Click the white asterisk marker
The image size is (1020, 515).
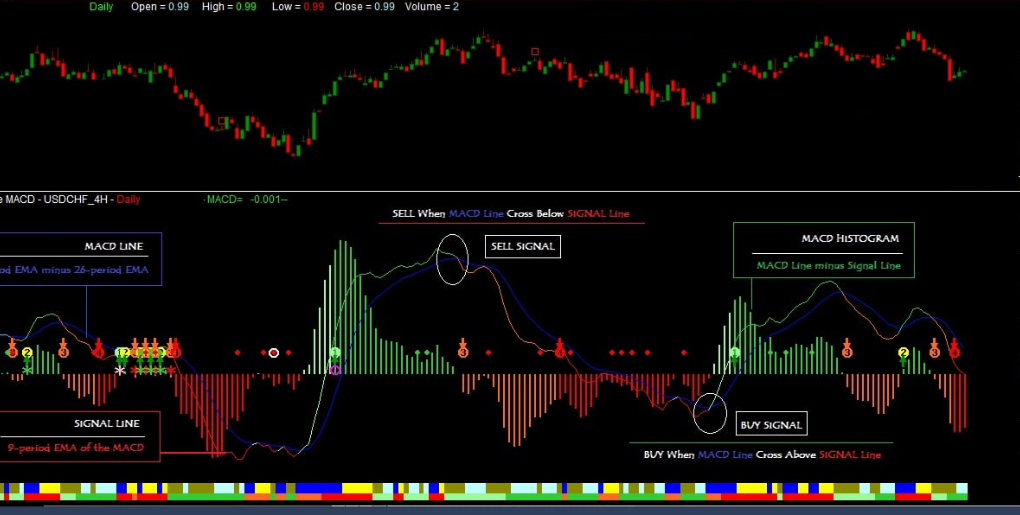[120, 371]
